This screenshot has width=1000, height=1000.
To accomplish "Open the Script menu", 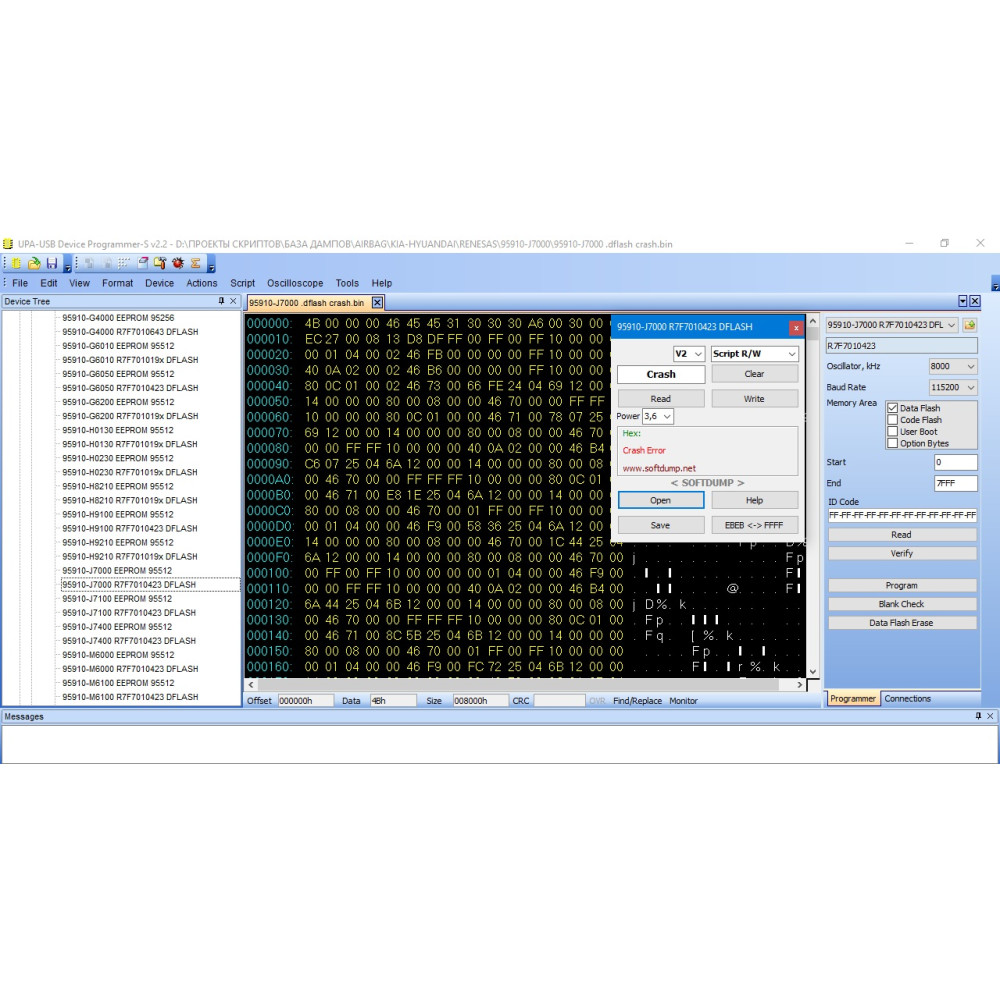I will point(242,283).
